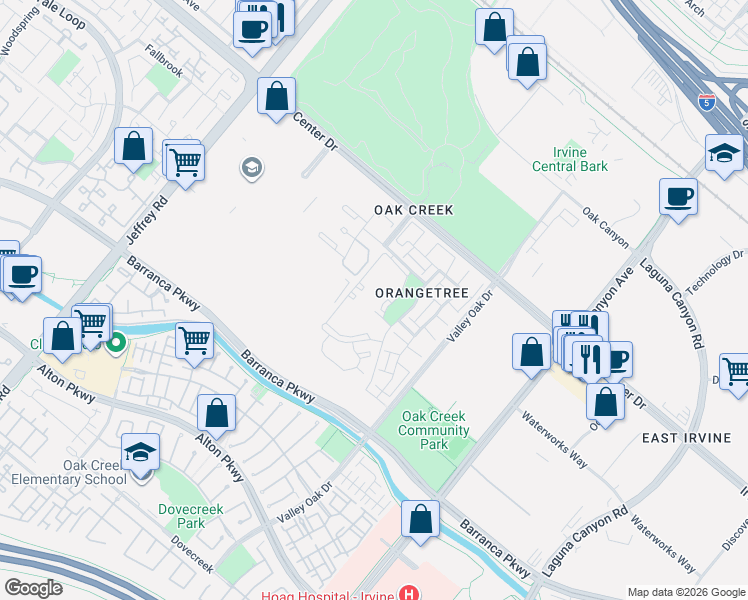Click the Google logo
Image resolution: width=748 pixels, height=600 pixels.
click(33, 588)
